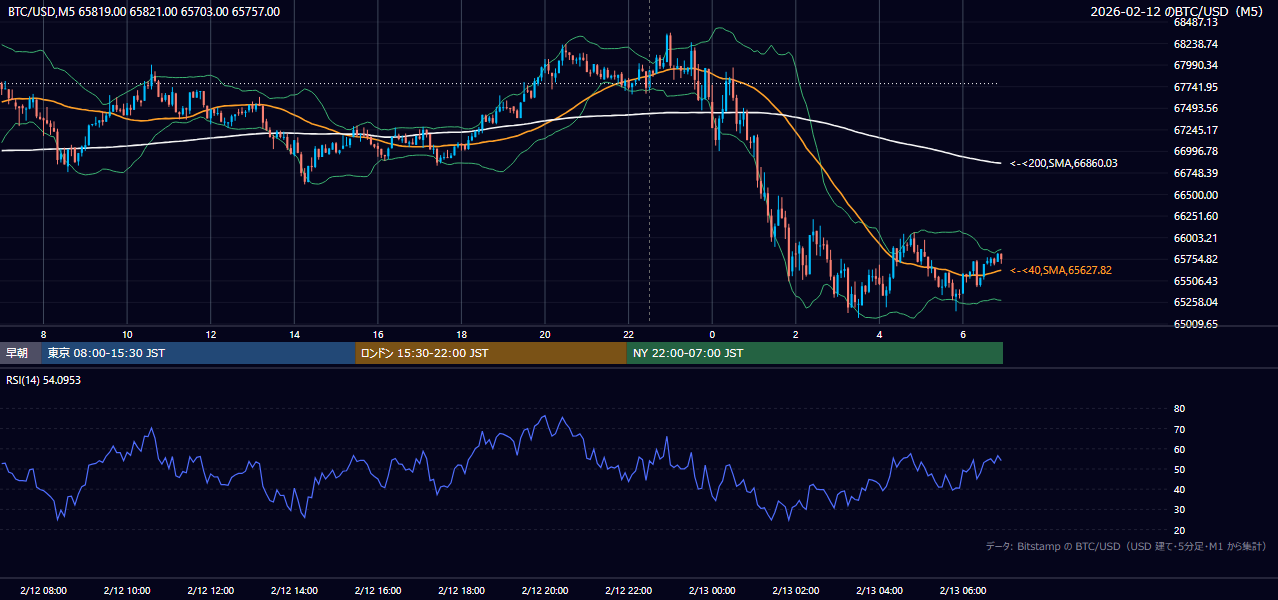The width and height of the screenshot is (1278, 600).
Task: Click the bottom time label 2/12 14:00
Action: click(294, 591)
